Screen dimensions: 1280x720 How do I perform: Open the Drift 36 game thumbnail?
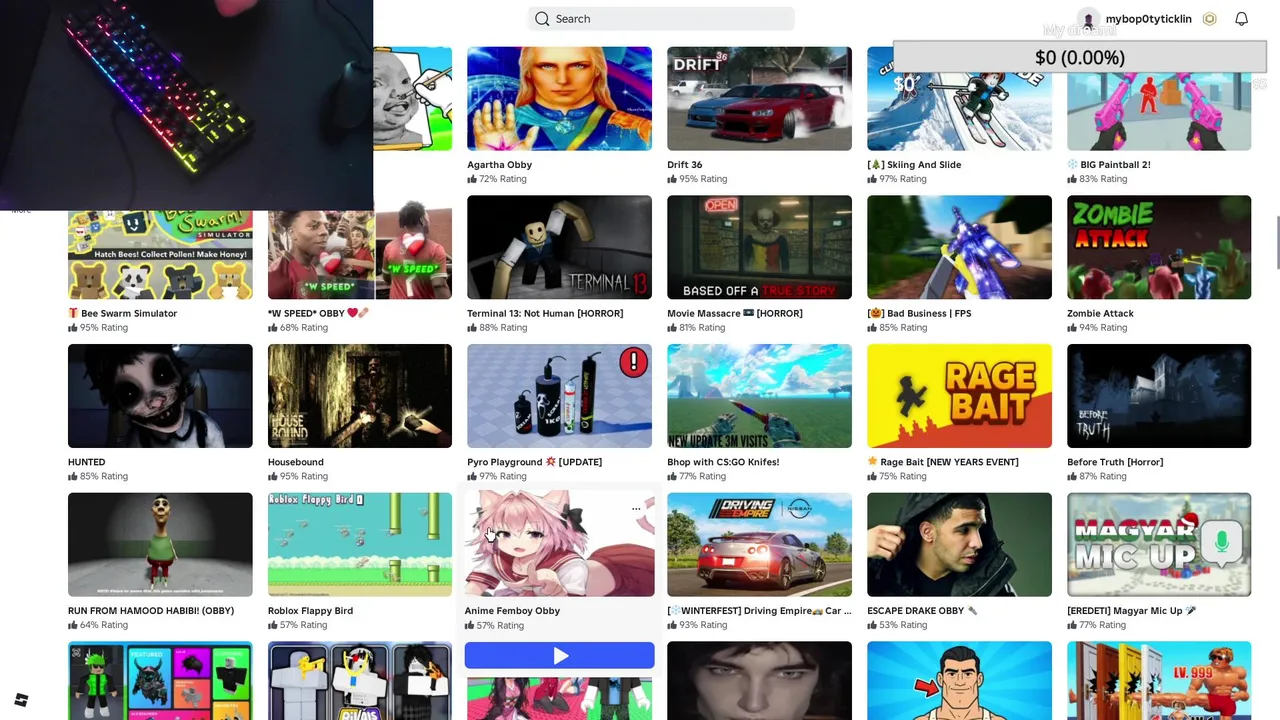[x=759, y=99]
